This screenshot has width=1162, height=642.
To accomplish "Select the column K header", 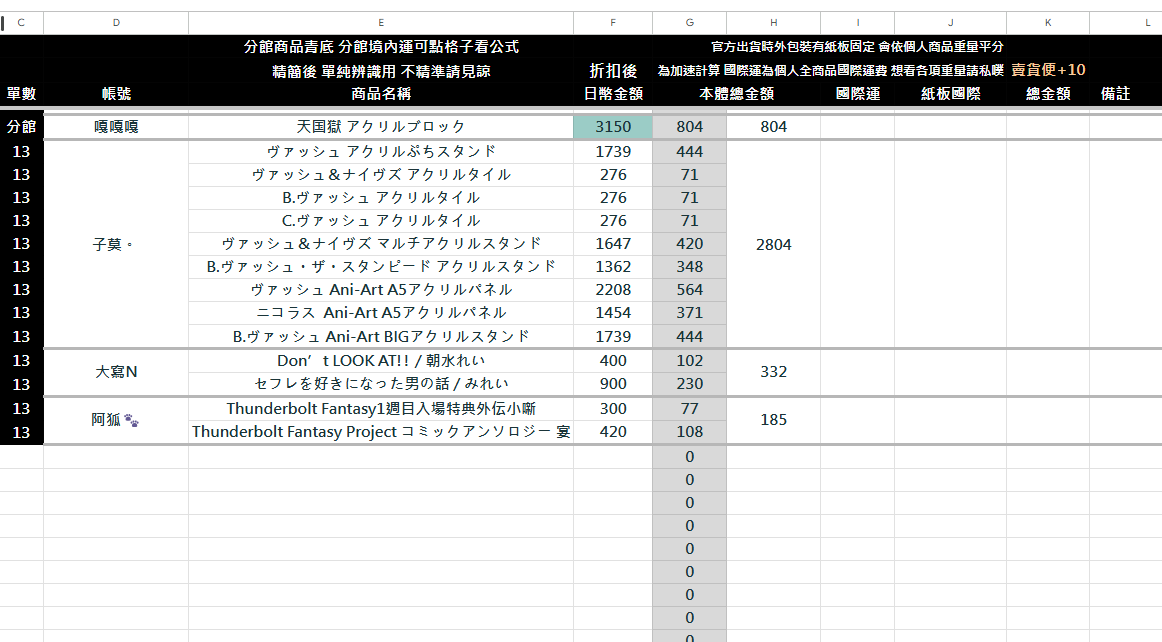I will coord(1048,23).
